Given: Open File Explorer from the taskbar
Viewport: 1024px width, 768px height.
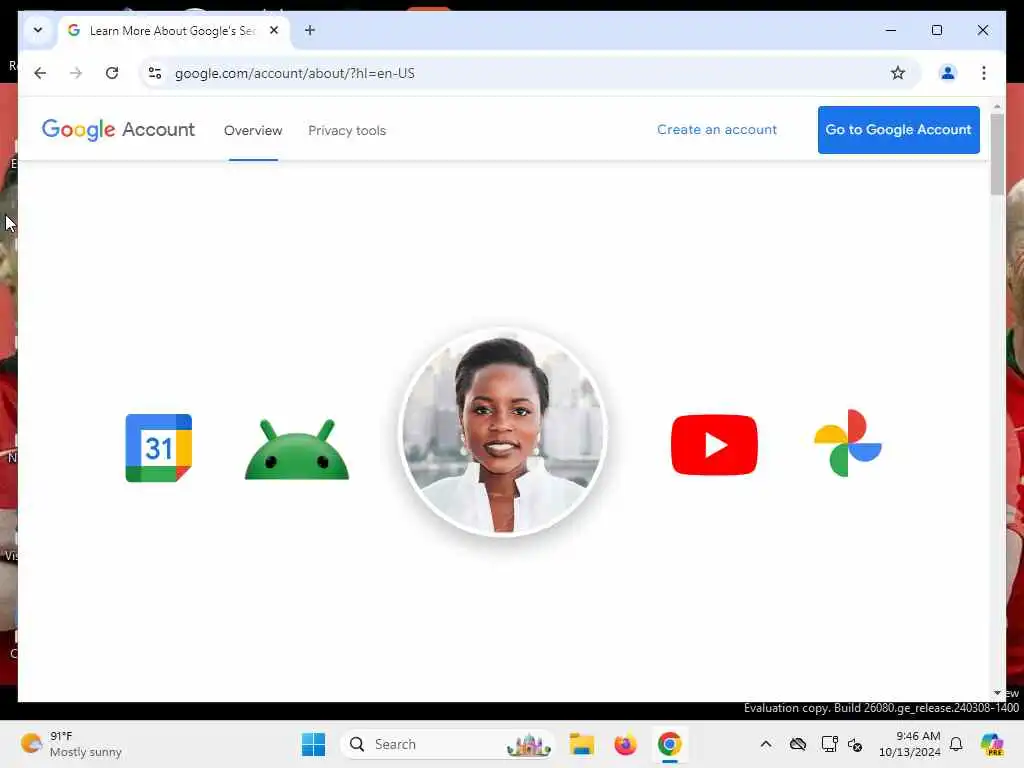Looking at the screenshot, I should (581, 744).
